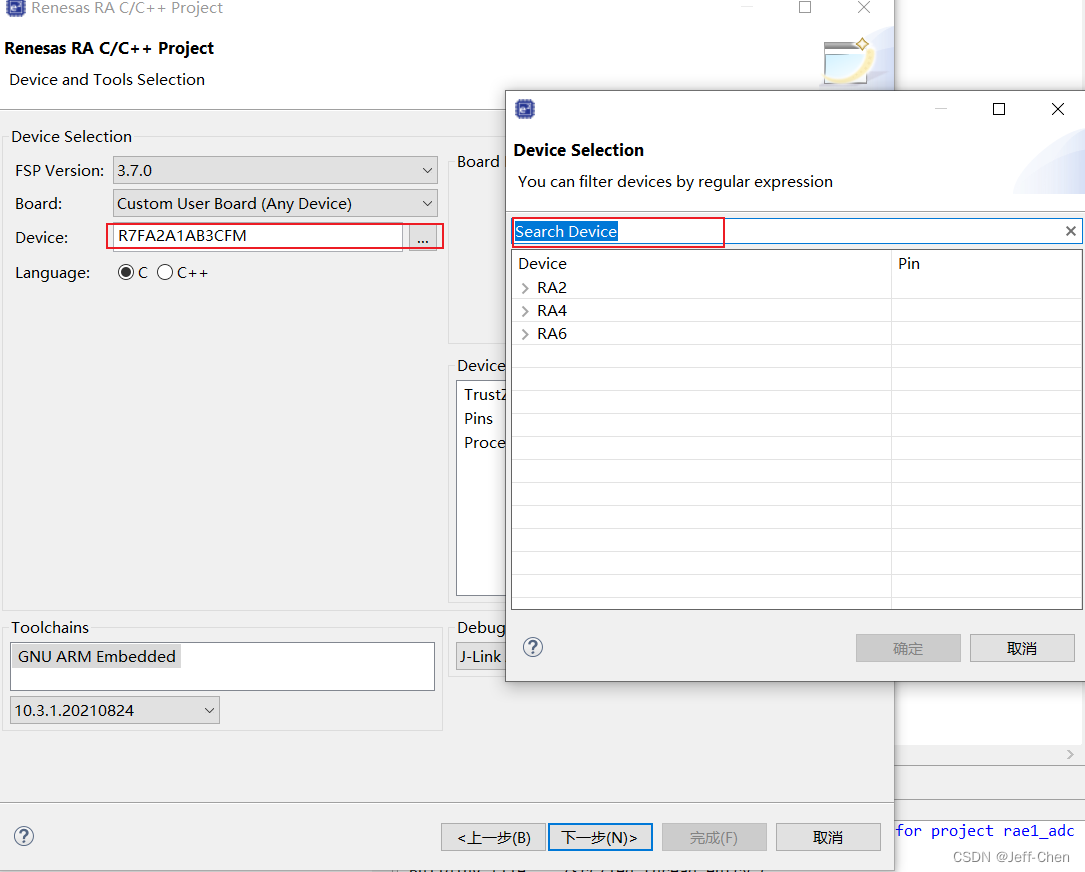Open help in the Renesas project wizard

click(24, 836)
